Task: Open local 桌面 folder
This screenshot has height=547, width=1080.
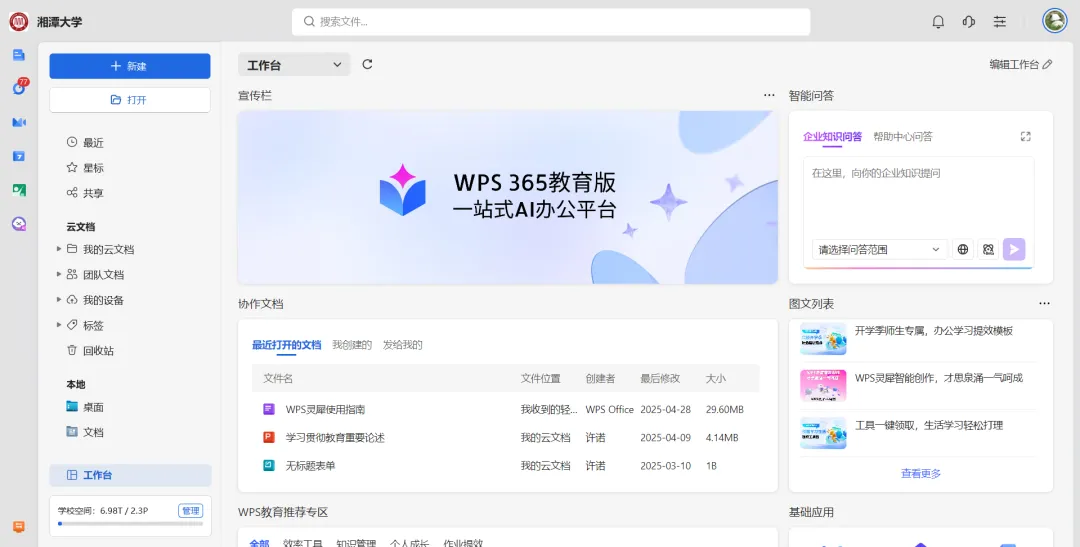Action: click(85, 407)
